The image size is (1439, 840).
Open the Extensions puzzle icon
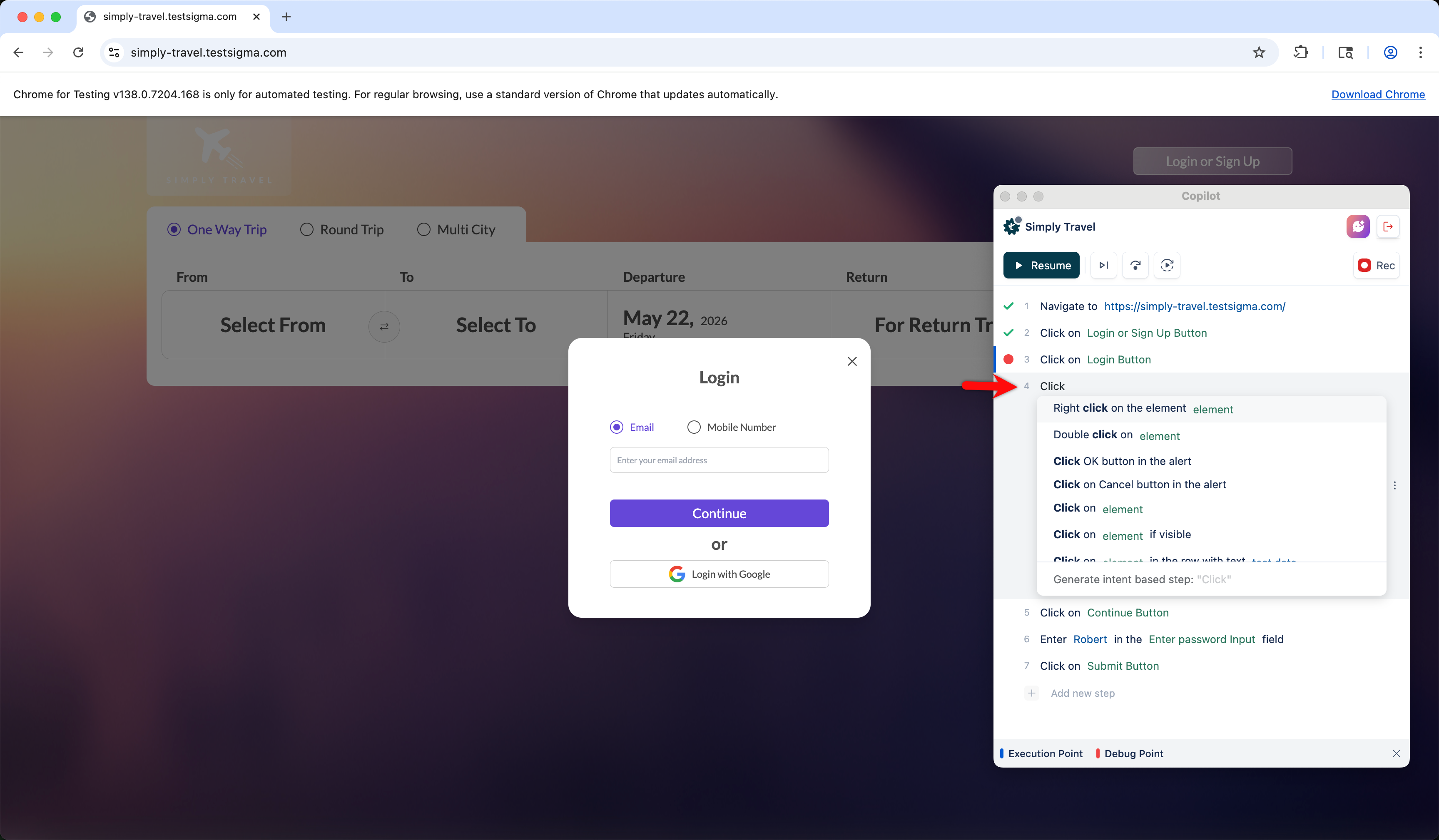pyautogui.click(x=1301, y=52)
